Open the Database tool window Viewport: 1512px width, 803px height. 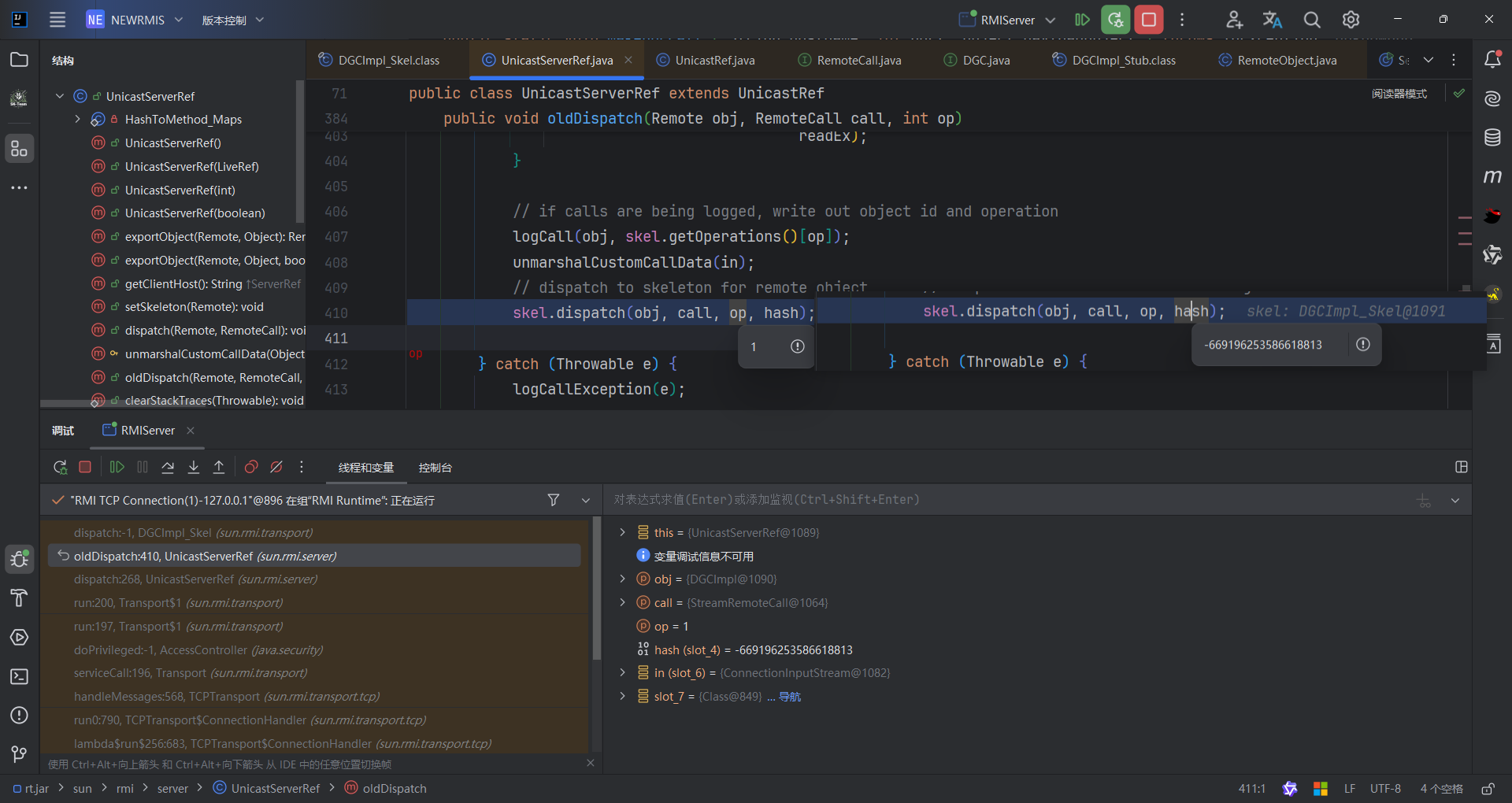point(1492,137)
